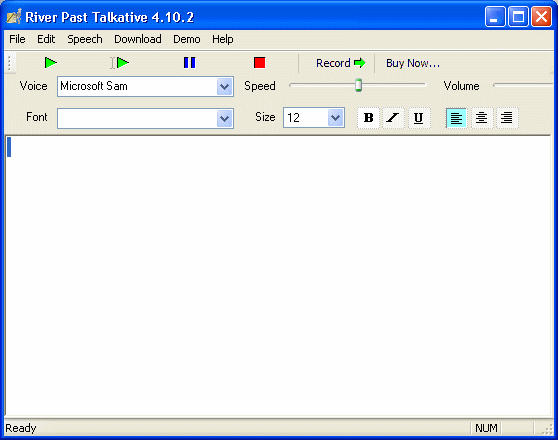Click the Buy Now... button
The width and height of the screenshot is (558, 440).
coord(413,63)
